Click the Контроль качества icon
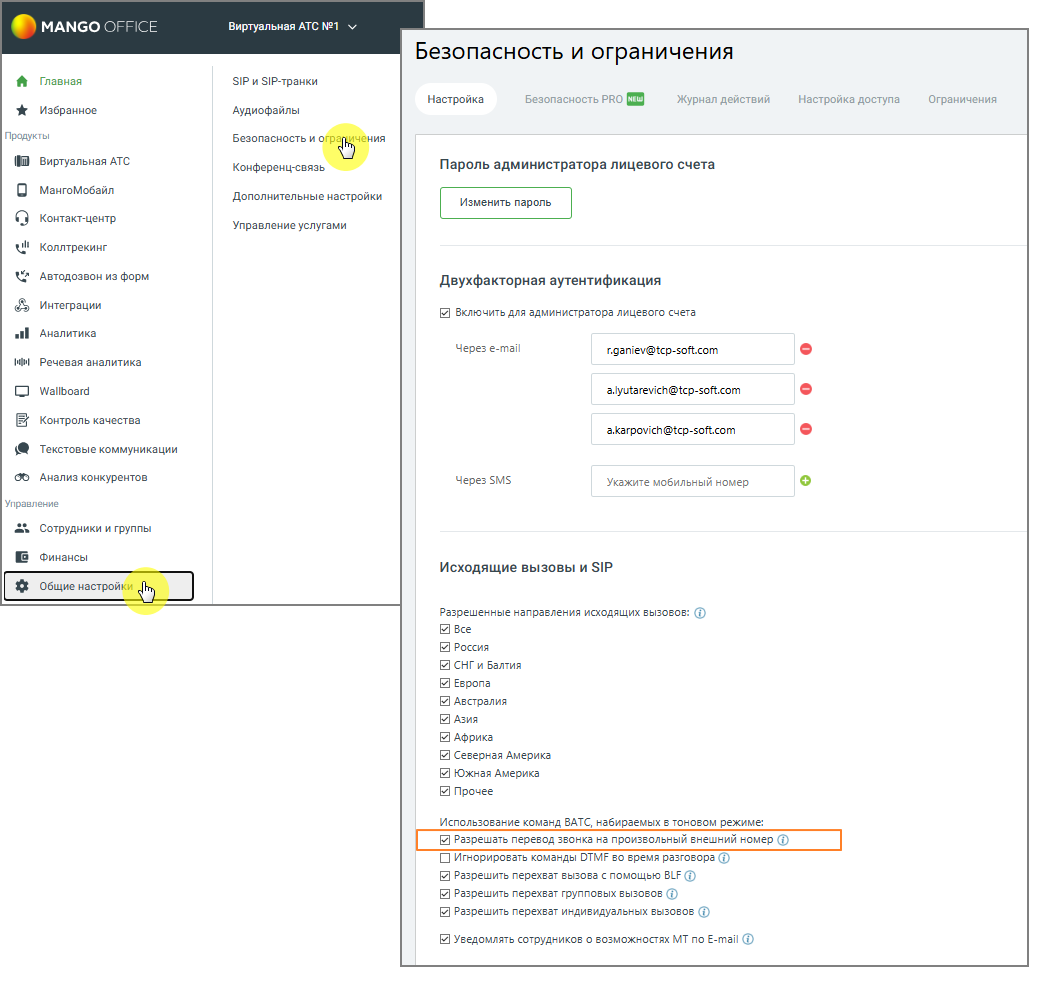The image size is (1047, 990). [22, 421]
